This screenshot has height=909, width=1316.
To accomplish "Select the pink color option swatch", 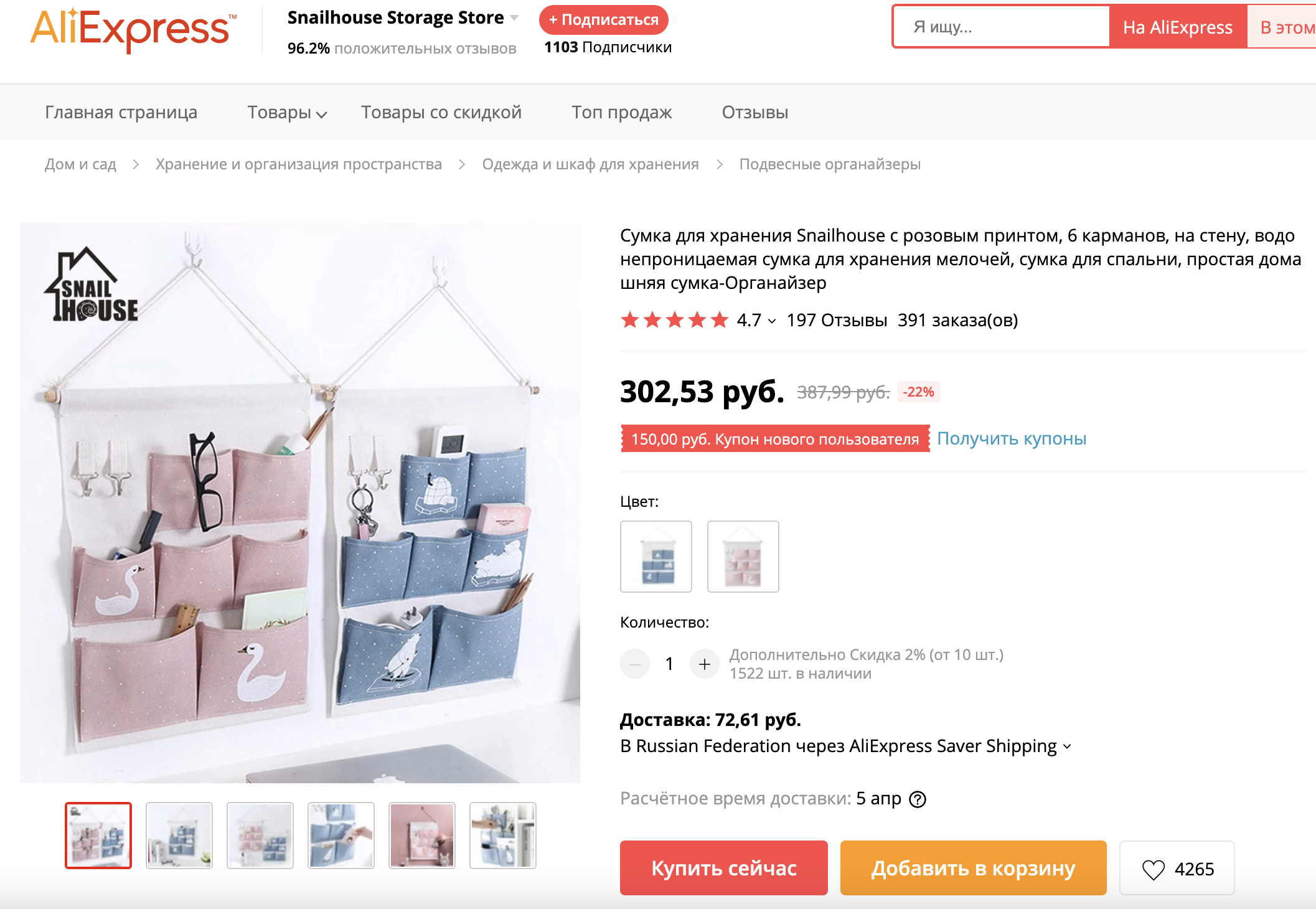I will click(743, 557).
